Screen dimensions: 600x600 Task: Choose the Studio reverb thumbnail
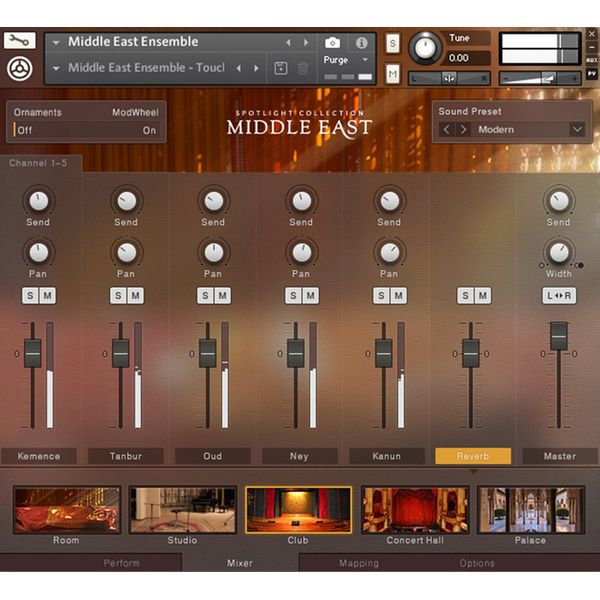click(x=183, y=510)
